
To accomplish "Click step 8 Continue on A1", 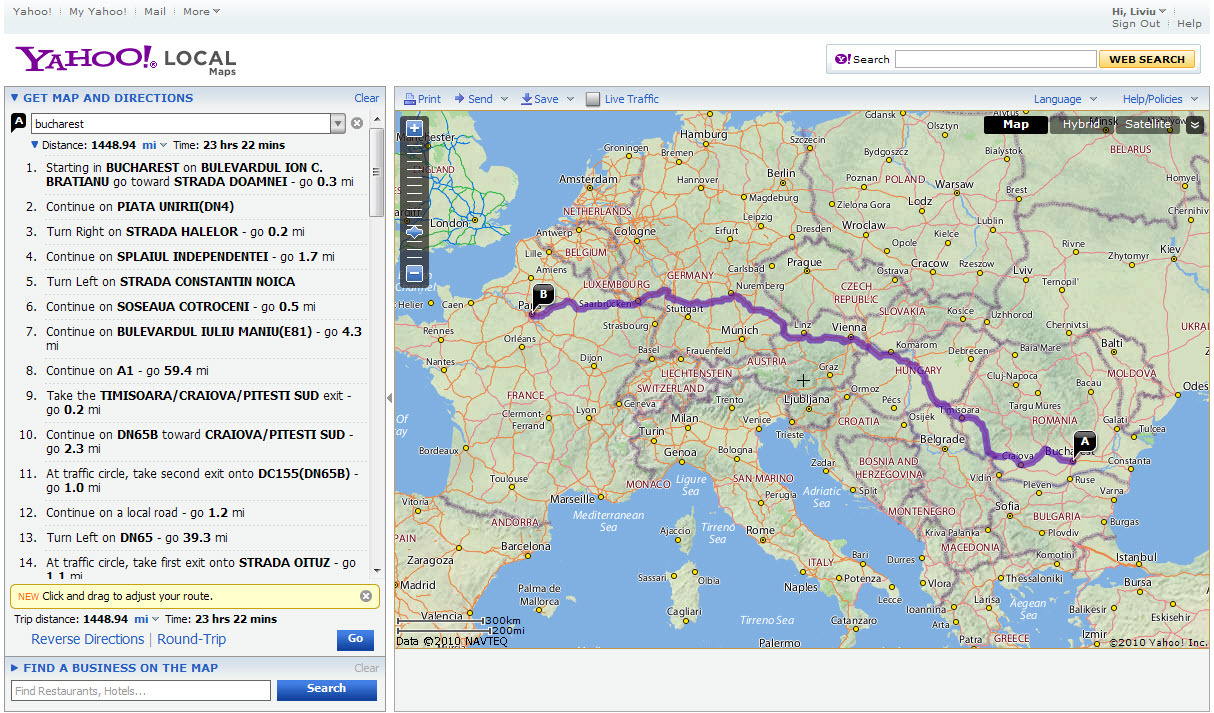I will pyautogui.click(x=127, y=370).
